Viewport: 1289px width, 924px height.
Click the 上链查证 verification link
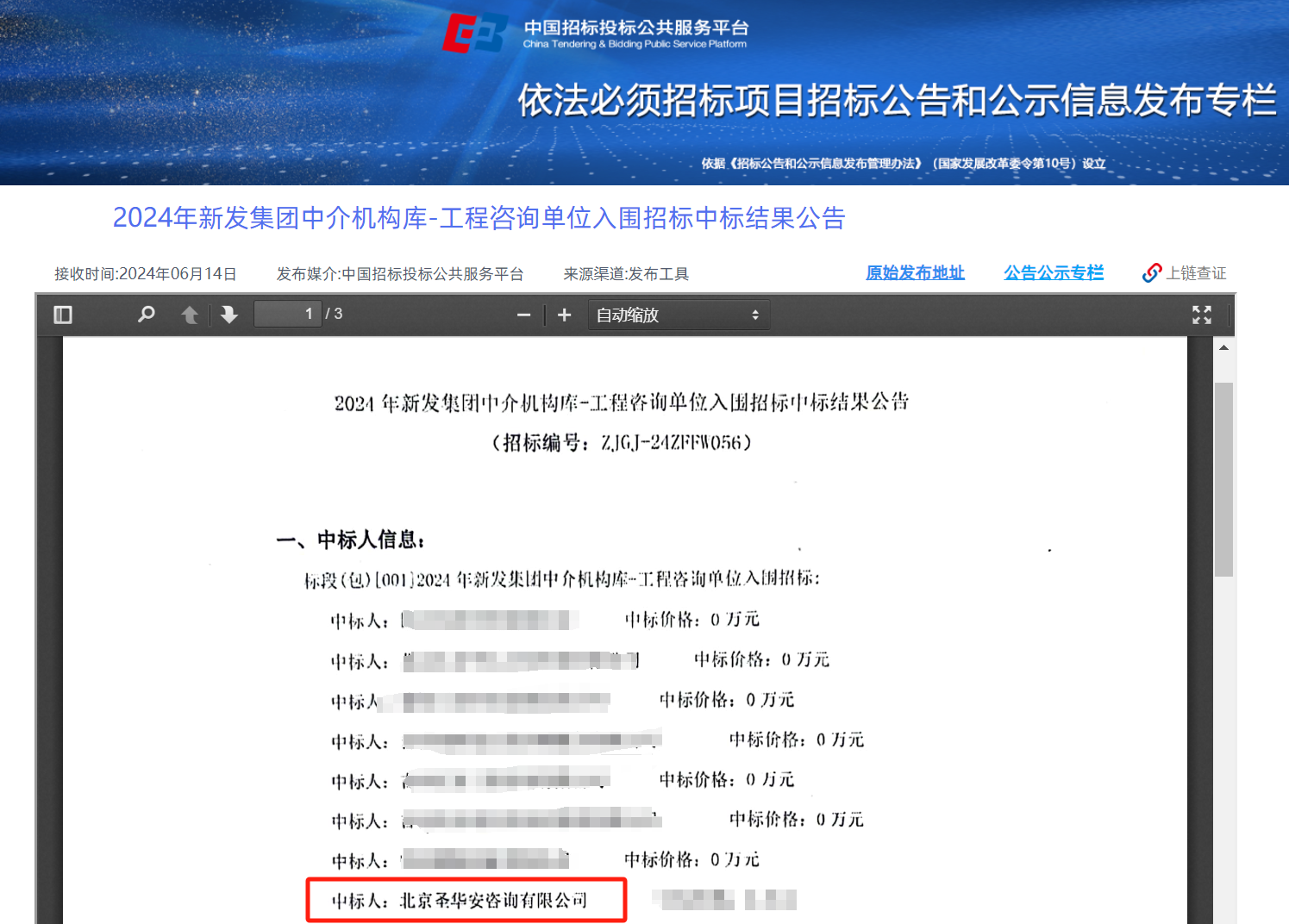point(1196,273)
